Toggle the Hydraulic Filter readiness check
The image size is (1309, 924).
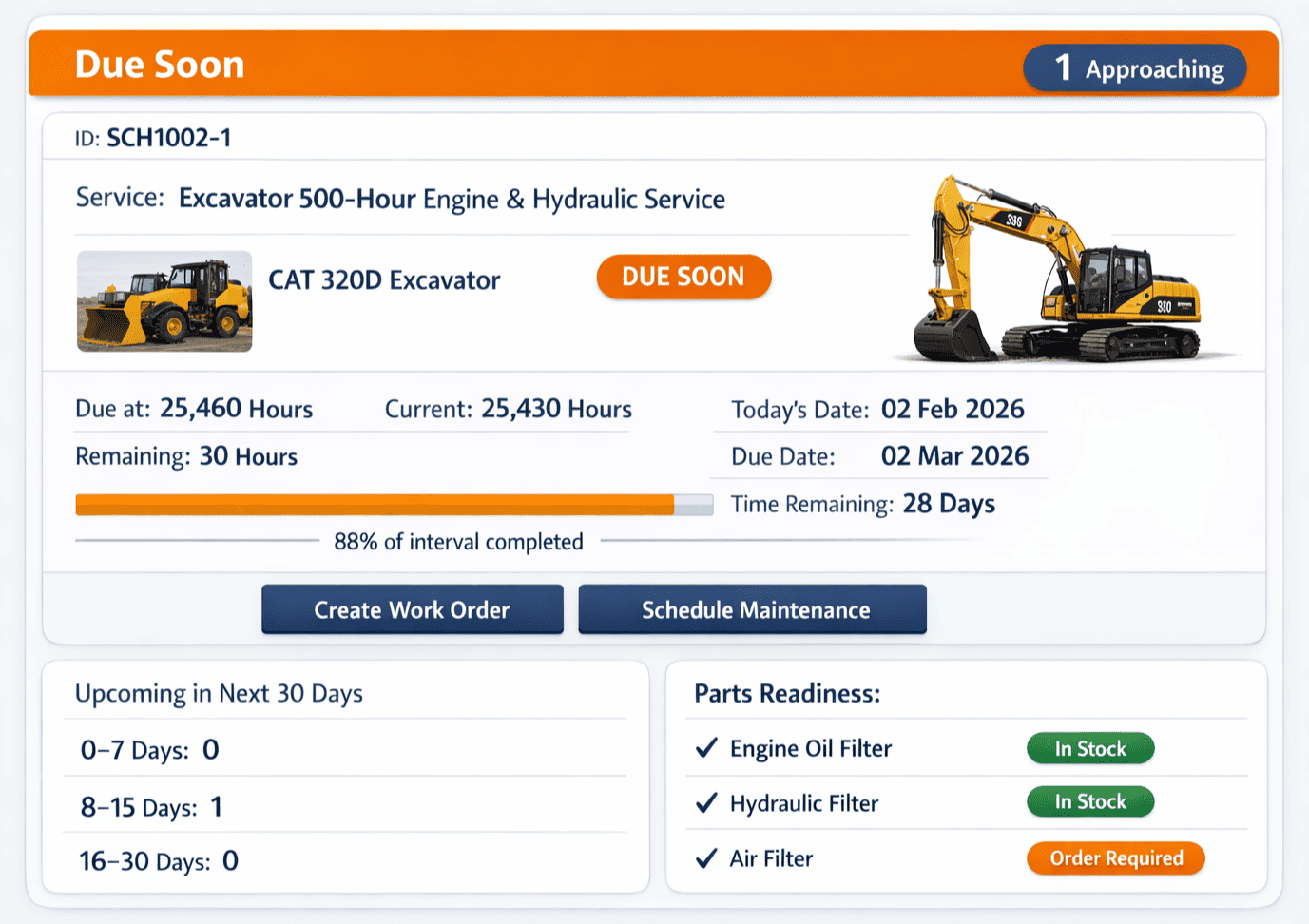pos(704,802)
